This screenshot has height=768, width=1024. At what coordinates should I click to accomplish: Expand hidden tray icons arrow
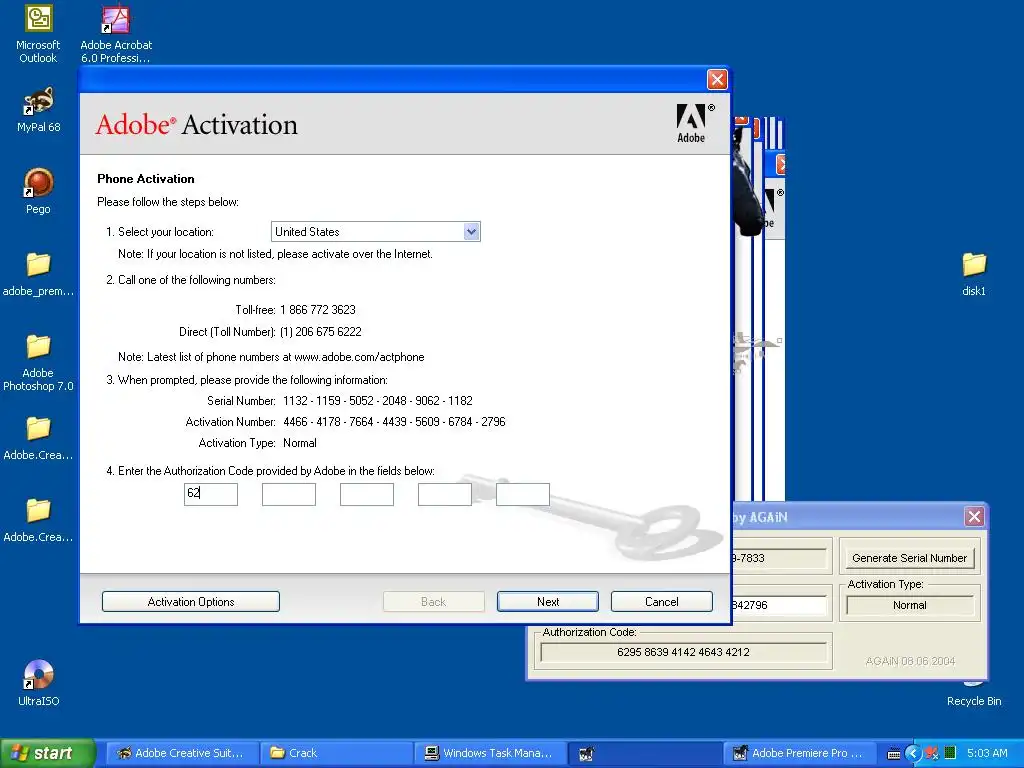(912, 753)
